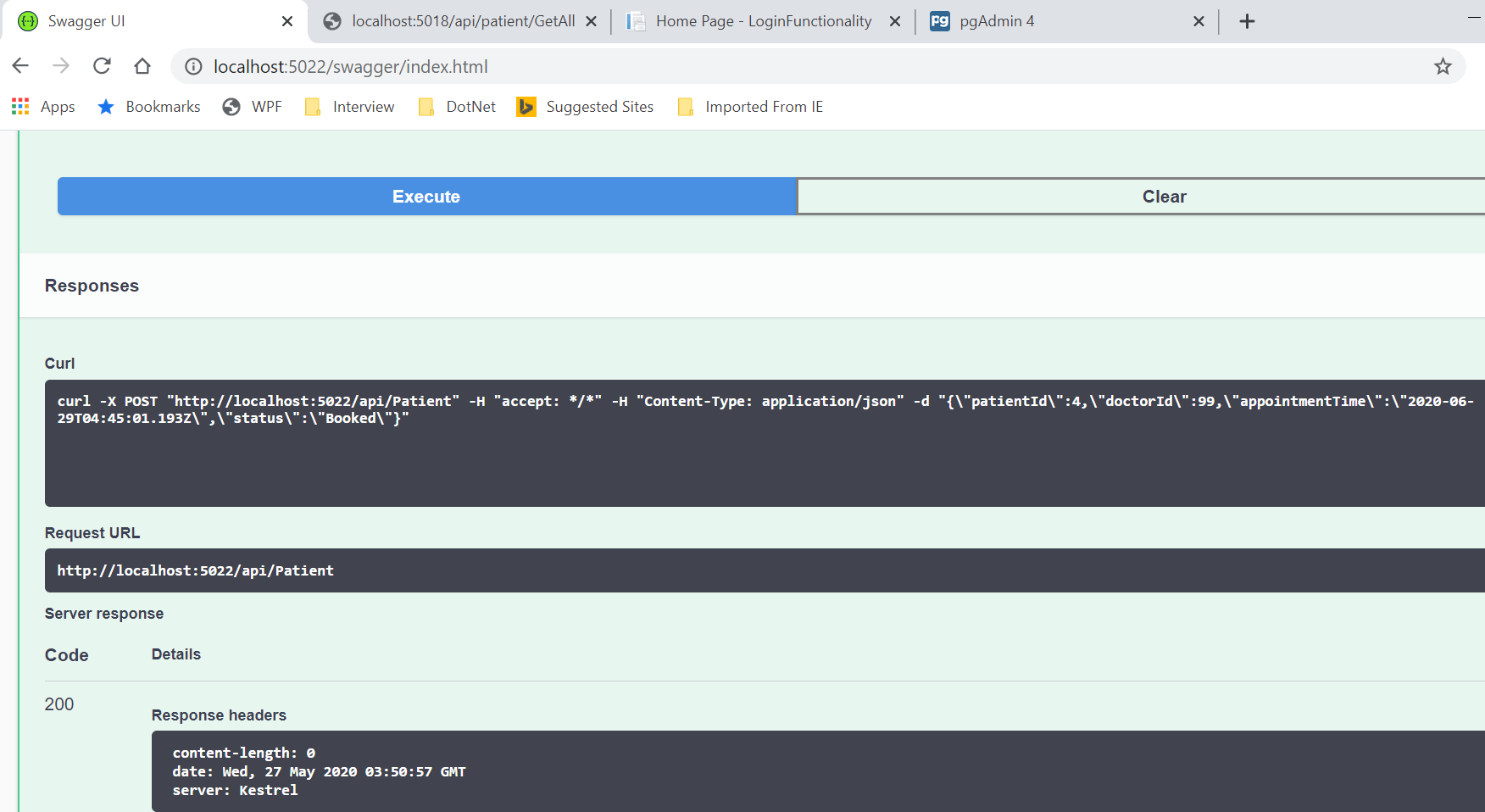Click the forward navigation arrow
The image size is (1485, 812).
click(x=61, y=66)
